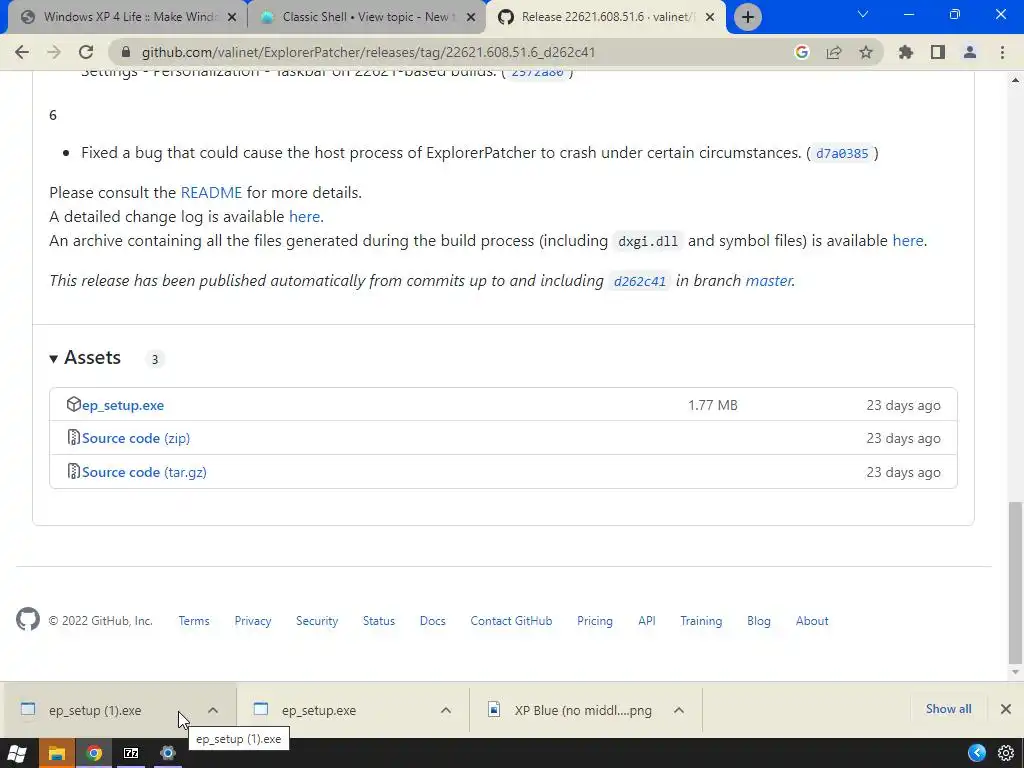Image resolution: width=1024 pixels, height=768 pixels.
Task: Collapse the Assets section
Action: point(86,358)
